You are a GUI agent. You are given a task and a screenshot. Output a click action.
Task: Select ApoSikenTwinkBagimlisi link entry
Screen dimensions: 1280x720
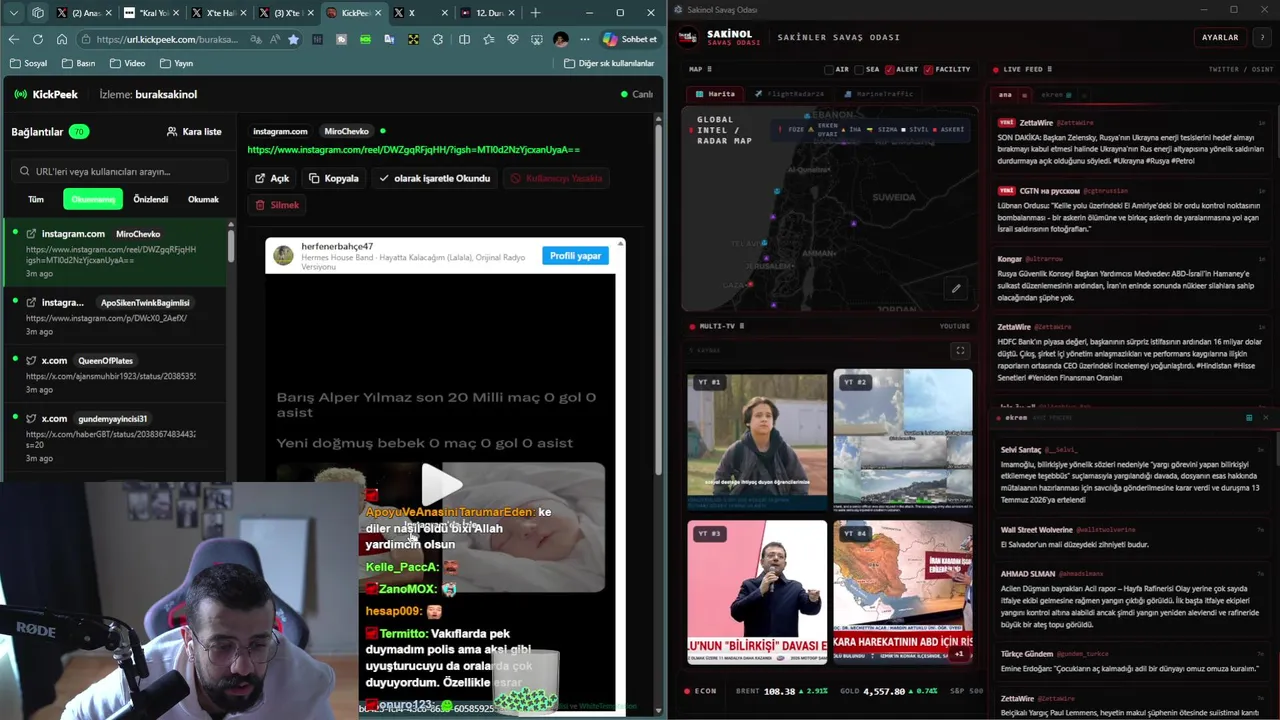115,316
